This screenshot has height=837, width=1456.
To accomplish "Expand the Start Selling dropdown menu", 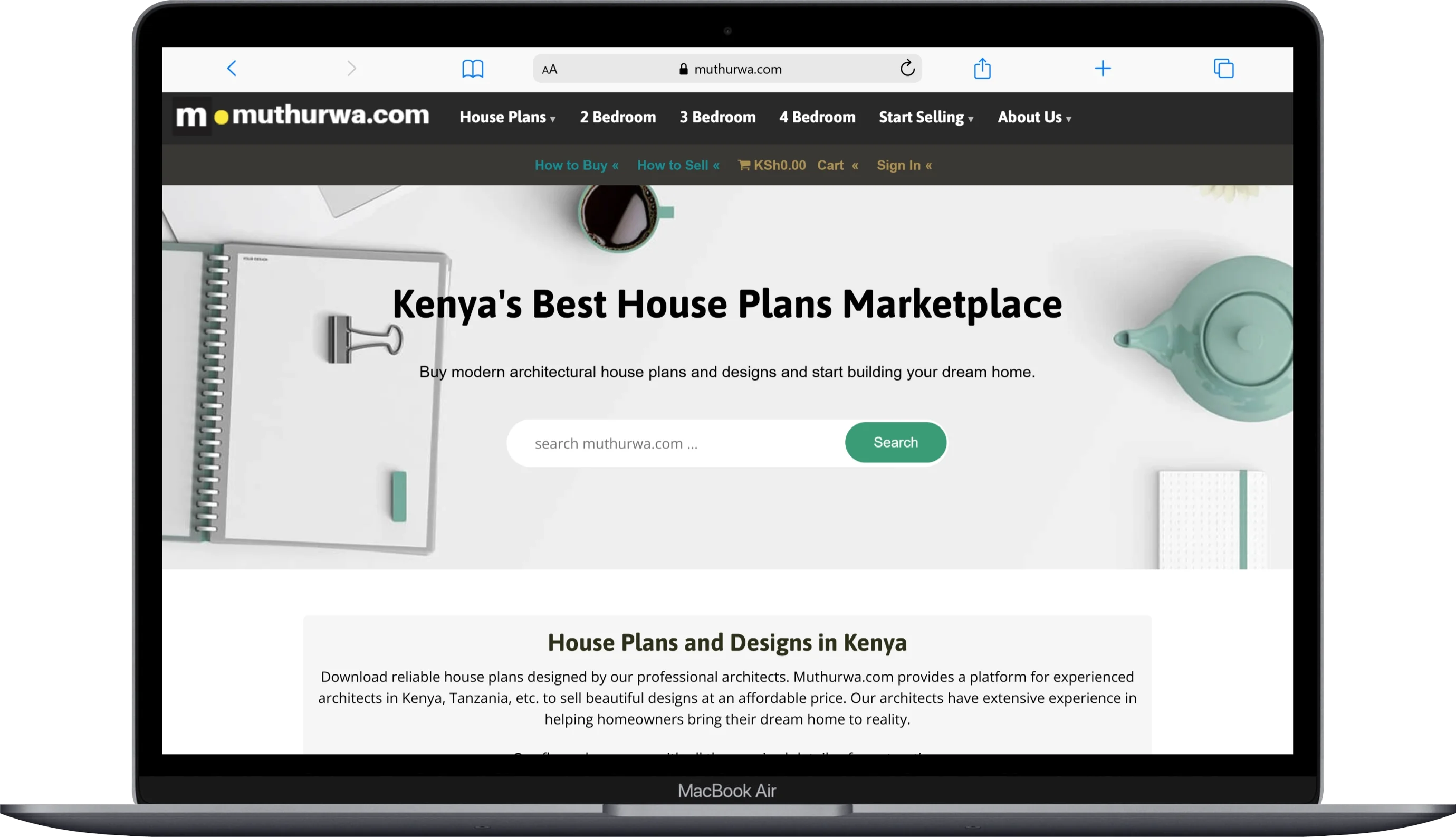I will click(926, 117).
